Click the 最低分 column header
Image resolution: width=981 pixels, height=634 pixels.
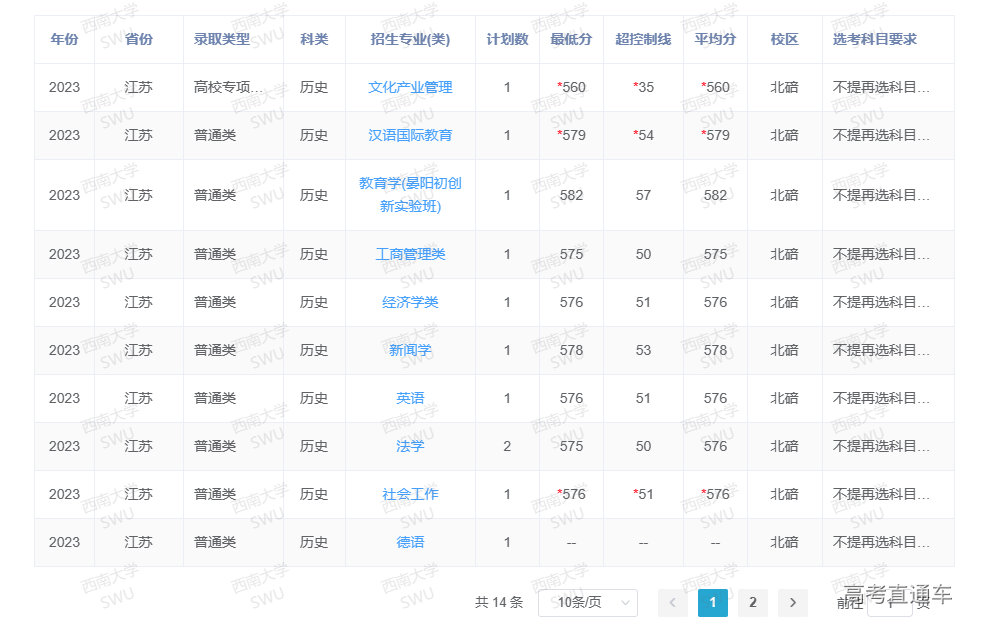coord(571,40)
